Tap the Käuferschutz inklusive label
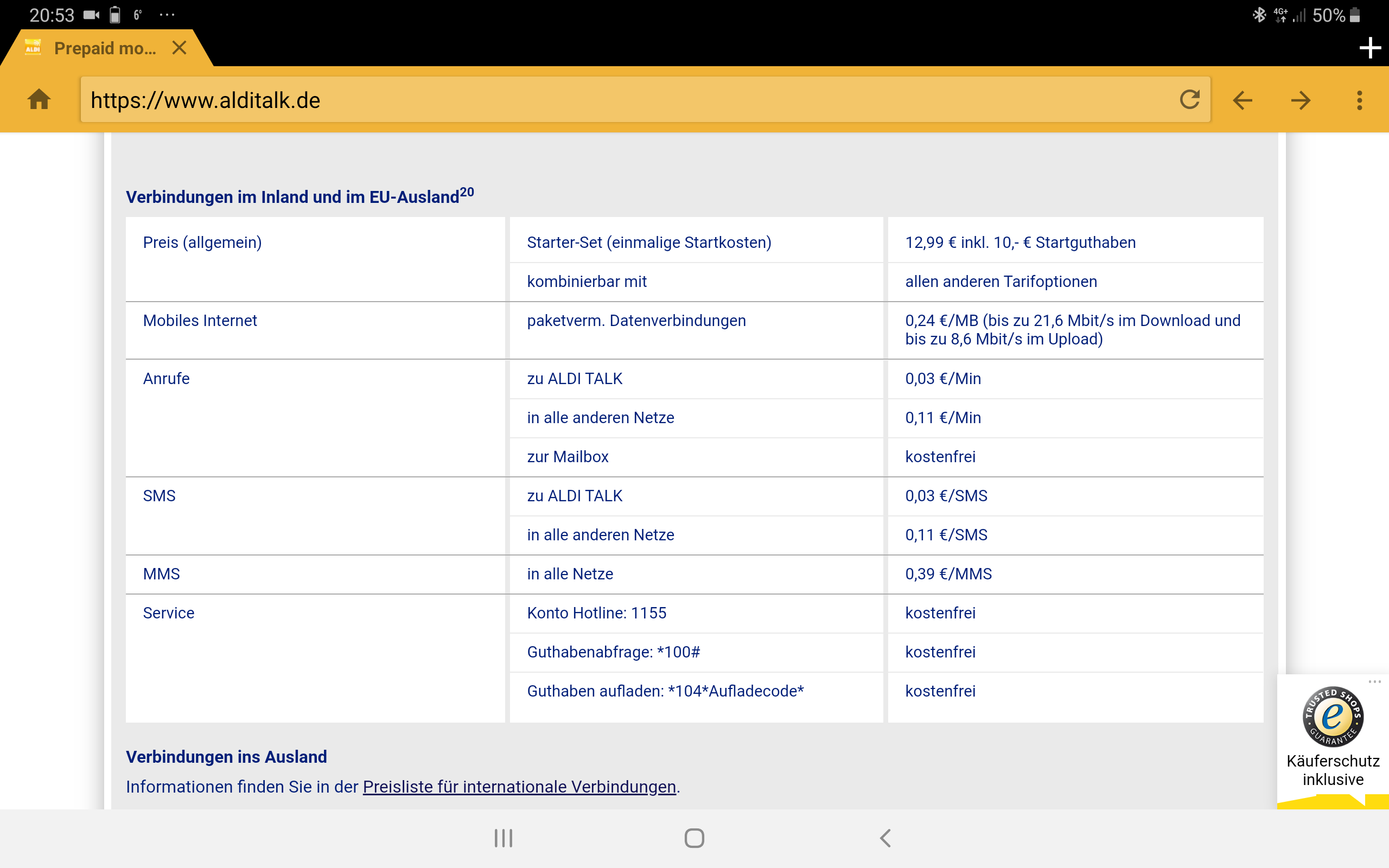 click(x=1333, y=770)
